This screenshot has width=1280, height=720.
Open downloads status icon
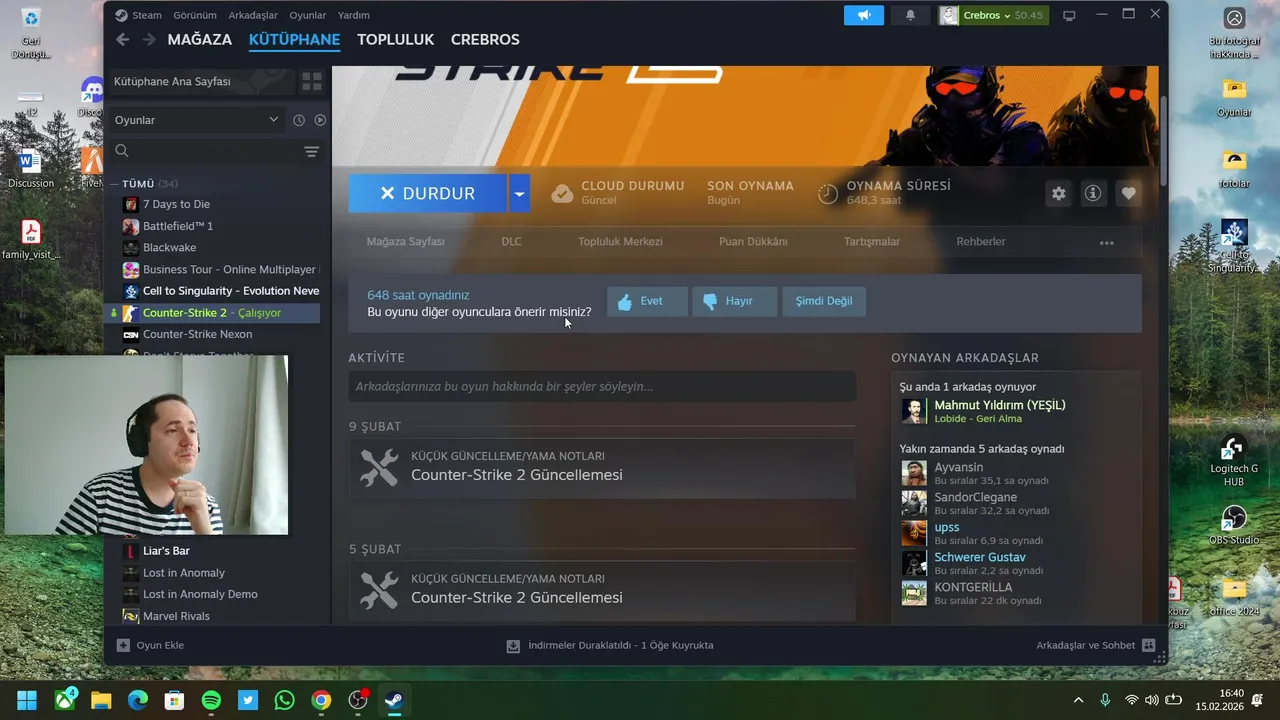513,646
